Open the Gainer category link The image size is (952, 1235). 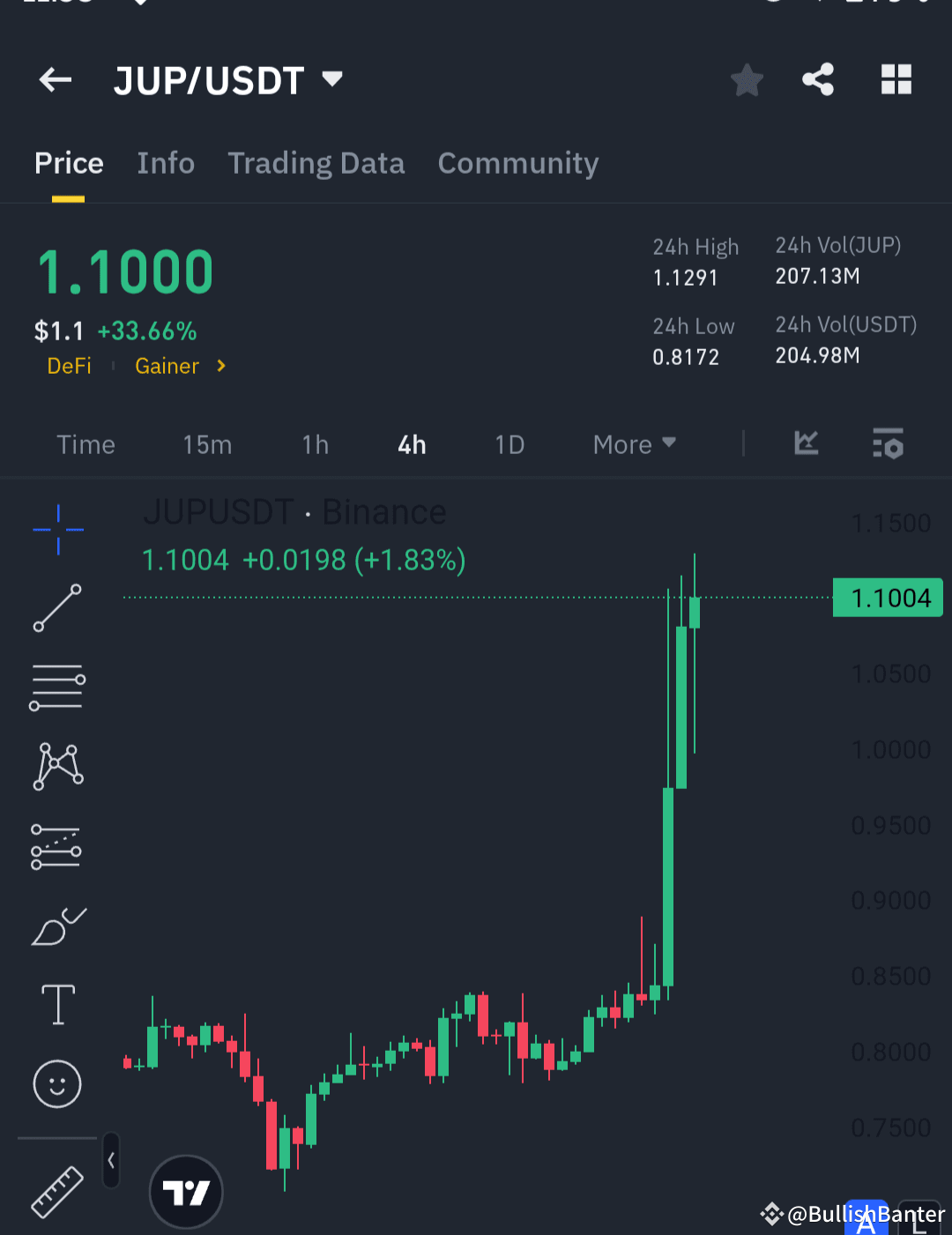tap(167, 366)
